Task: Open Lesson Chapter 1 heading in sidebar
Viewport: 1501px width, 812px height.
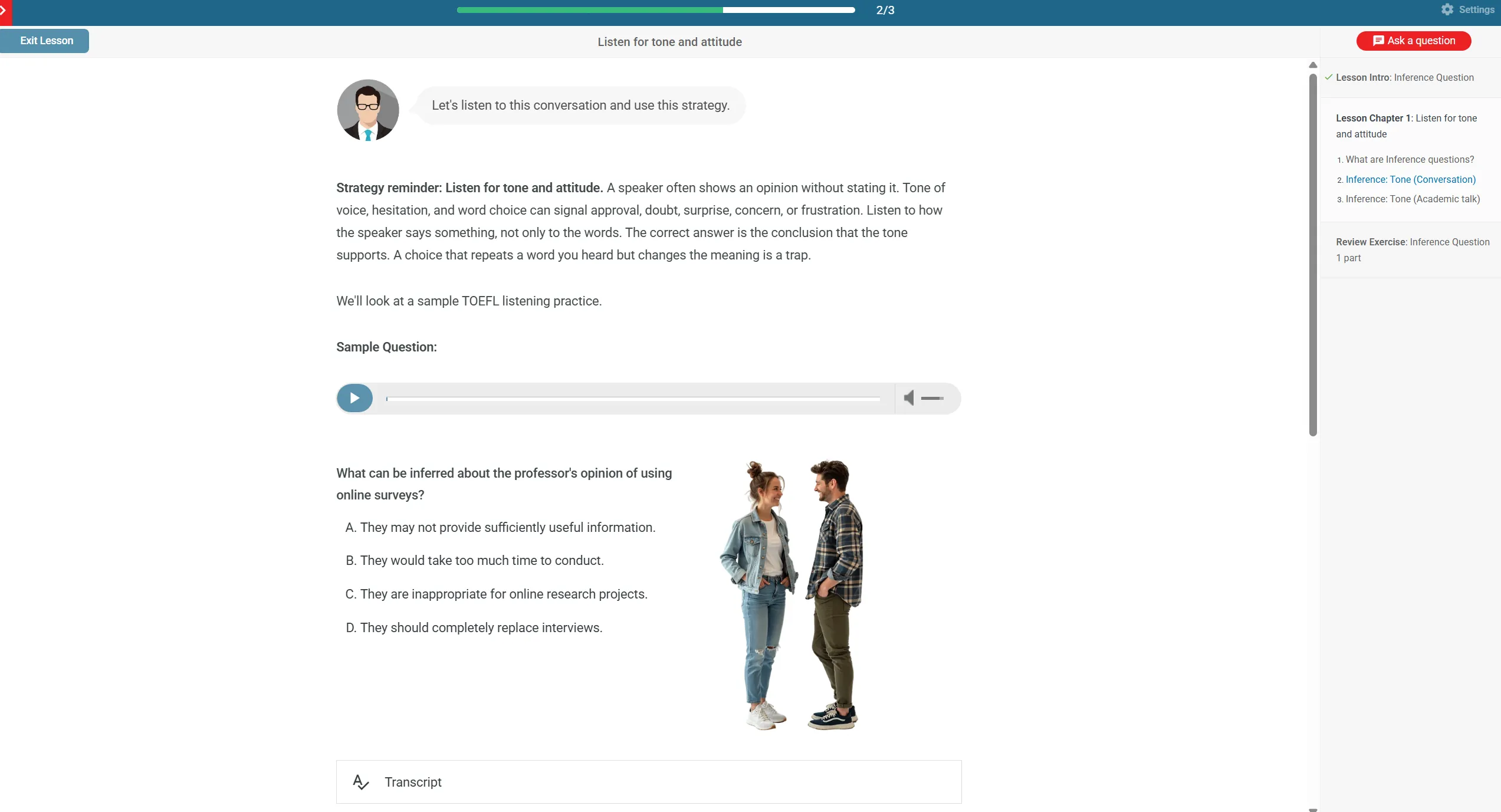Action: 1406,126
